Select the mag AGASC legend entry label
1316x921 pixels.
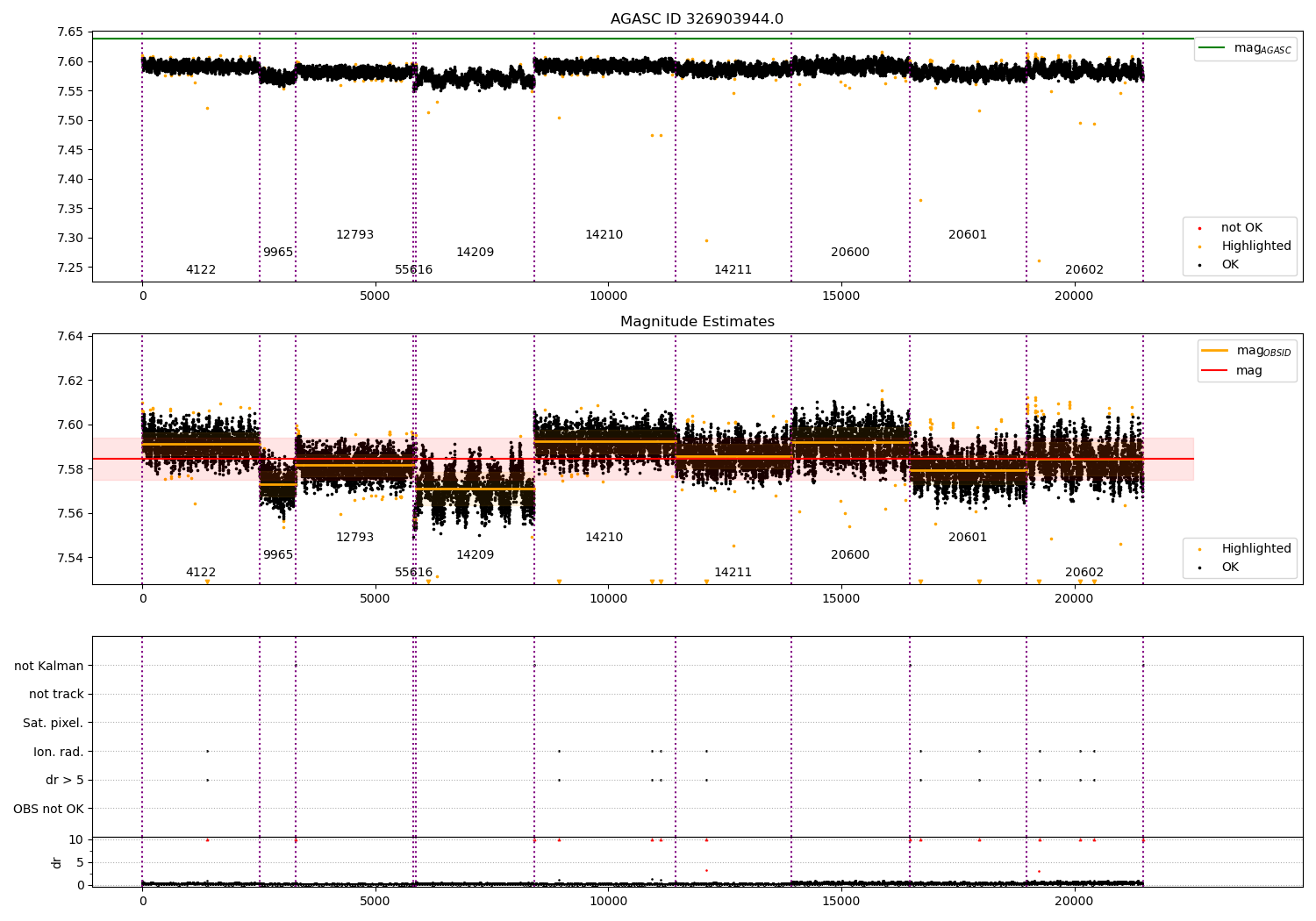tap(1262, 48)
